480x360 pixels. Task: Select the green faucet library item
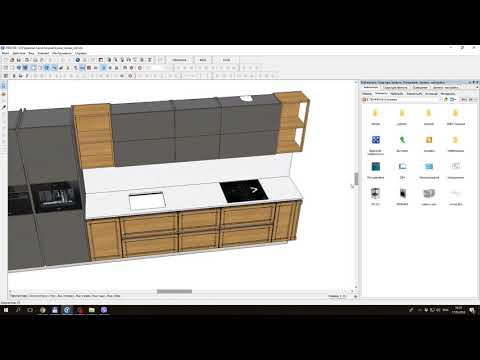pyautogui.click(x=402, y=140)
